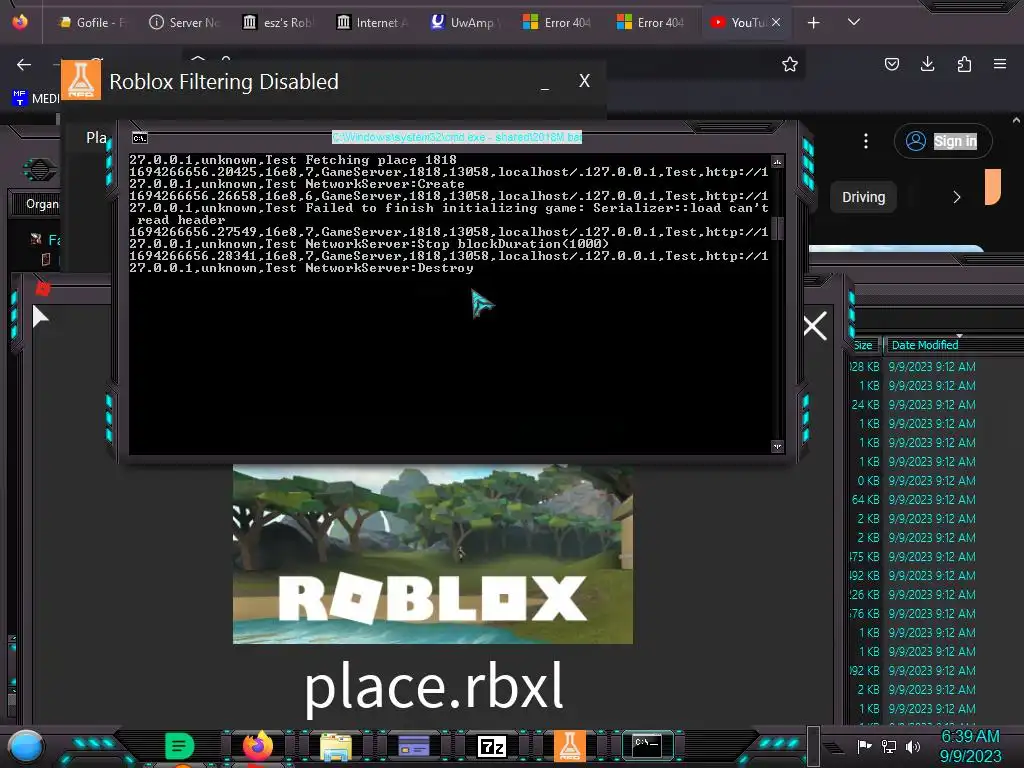Image resolution: width=1024 pixels, height=768 pixels.
Task: Click the place.rbxl label text
Action: (x=434, y=686)
